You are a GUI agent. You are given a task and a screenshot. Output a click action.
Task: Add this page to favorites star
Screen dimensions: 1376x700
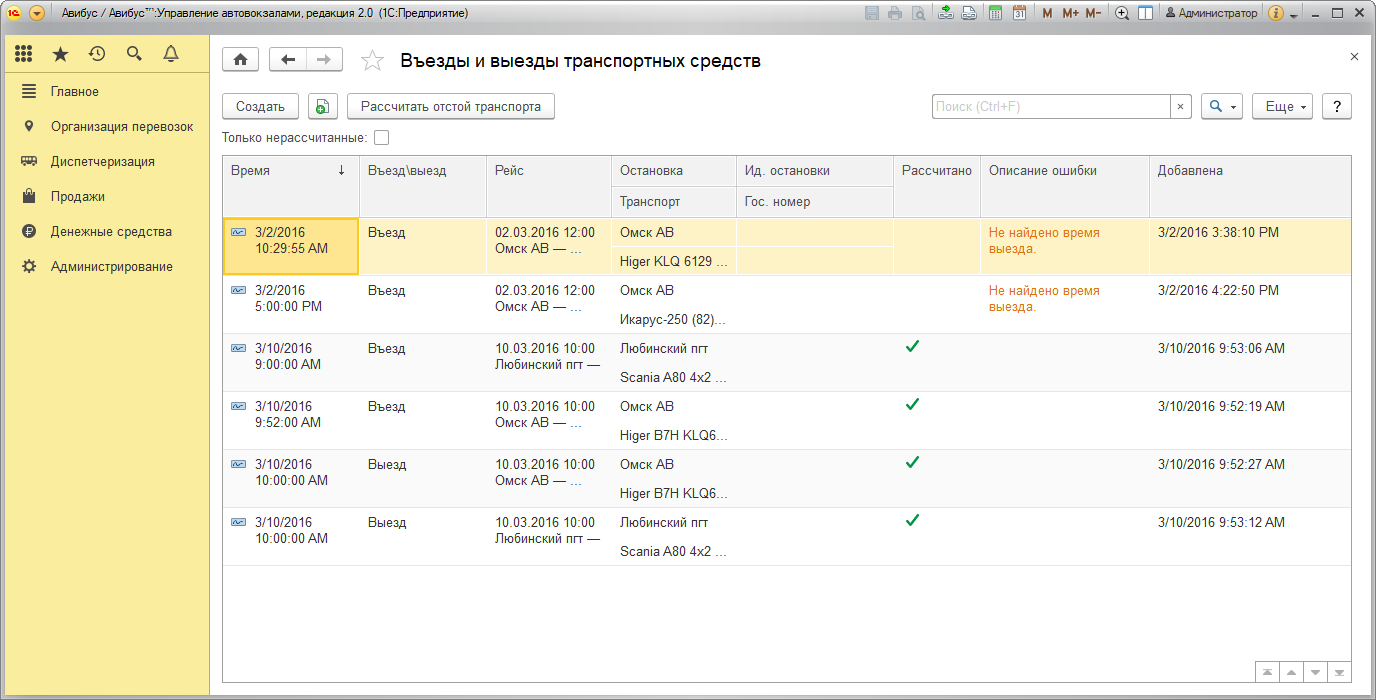point(372,61)
